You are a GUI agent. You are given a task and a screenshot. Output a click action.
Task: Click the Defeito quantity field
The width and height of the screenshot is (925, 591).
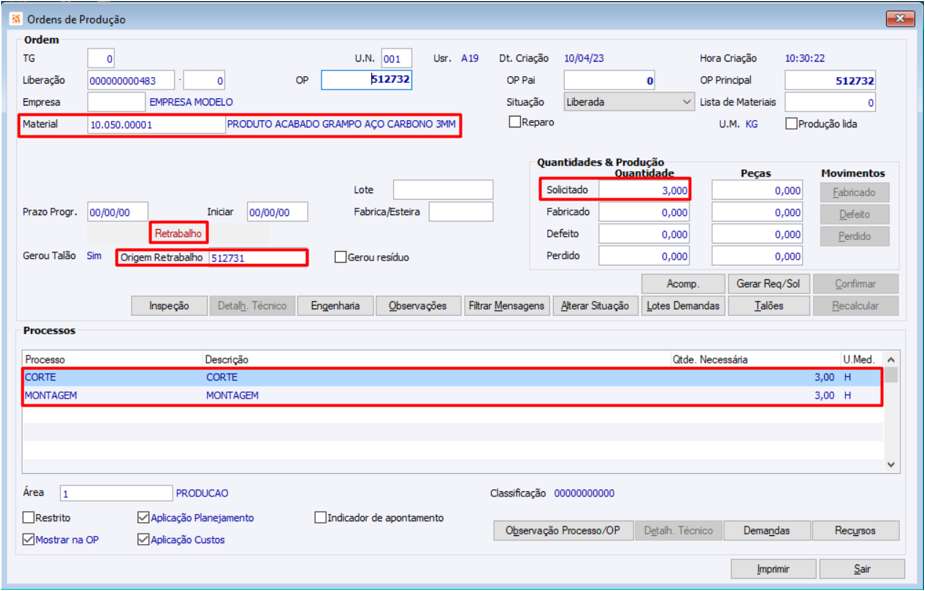click(644, 234)
